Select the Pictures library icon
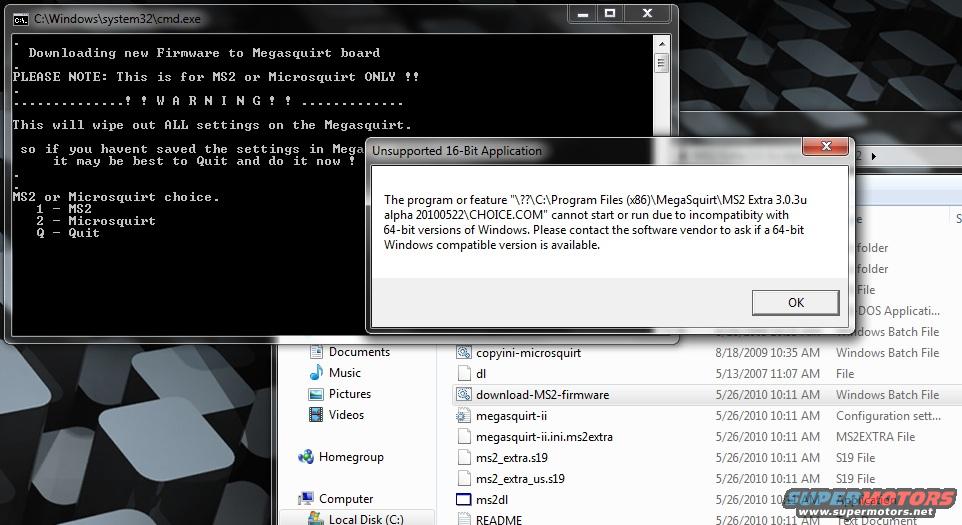 (315, 394)
